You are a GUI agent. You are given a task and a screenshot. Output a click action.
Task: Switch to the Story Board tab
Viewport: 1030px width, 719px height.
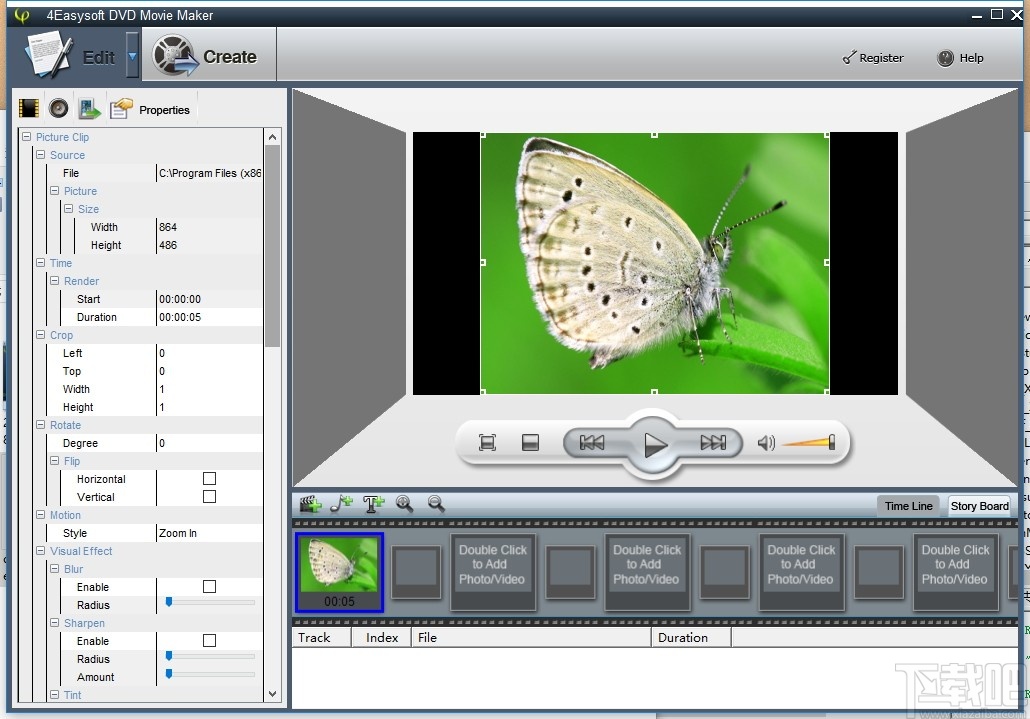point(980,506)
